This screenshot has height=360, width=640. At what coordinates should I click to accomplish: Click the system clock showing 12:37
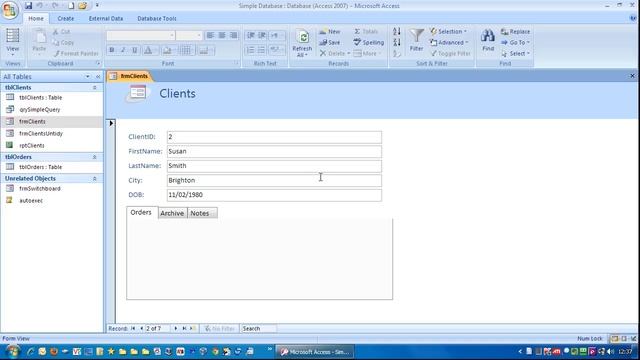[x=625, y=351]
